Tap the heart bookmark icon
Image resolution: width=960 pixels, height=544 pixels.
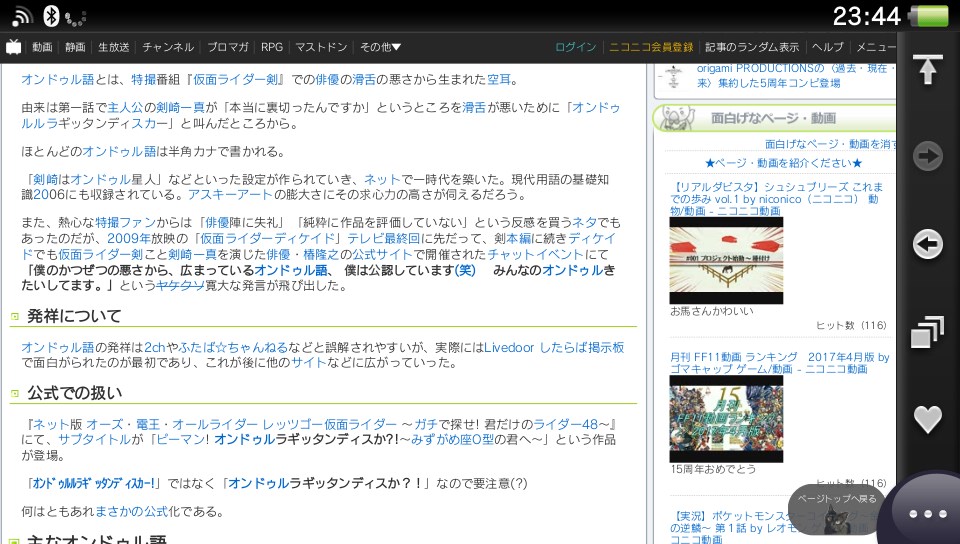pos(927,419)
